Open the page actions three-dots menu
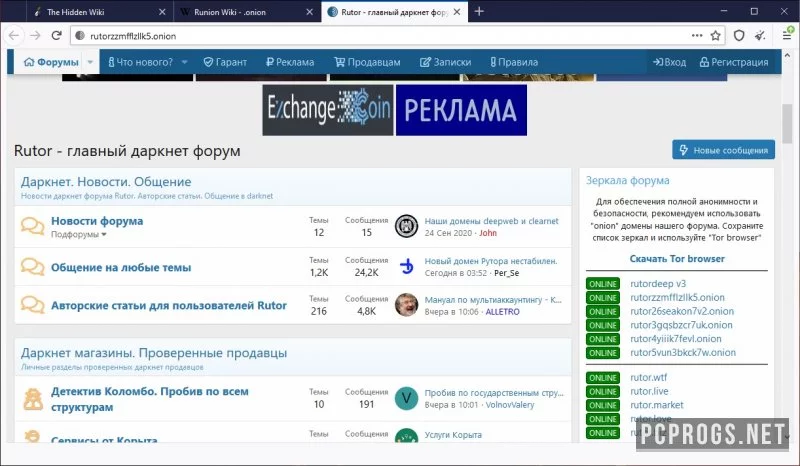The image size is (800, 466). pyautogui.click(x=696, y=36)
